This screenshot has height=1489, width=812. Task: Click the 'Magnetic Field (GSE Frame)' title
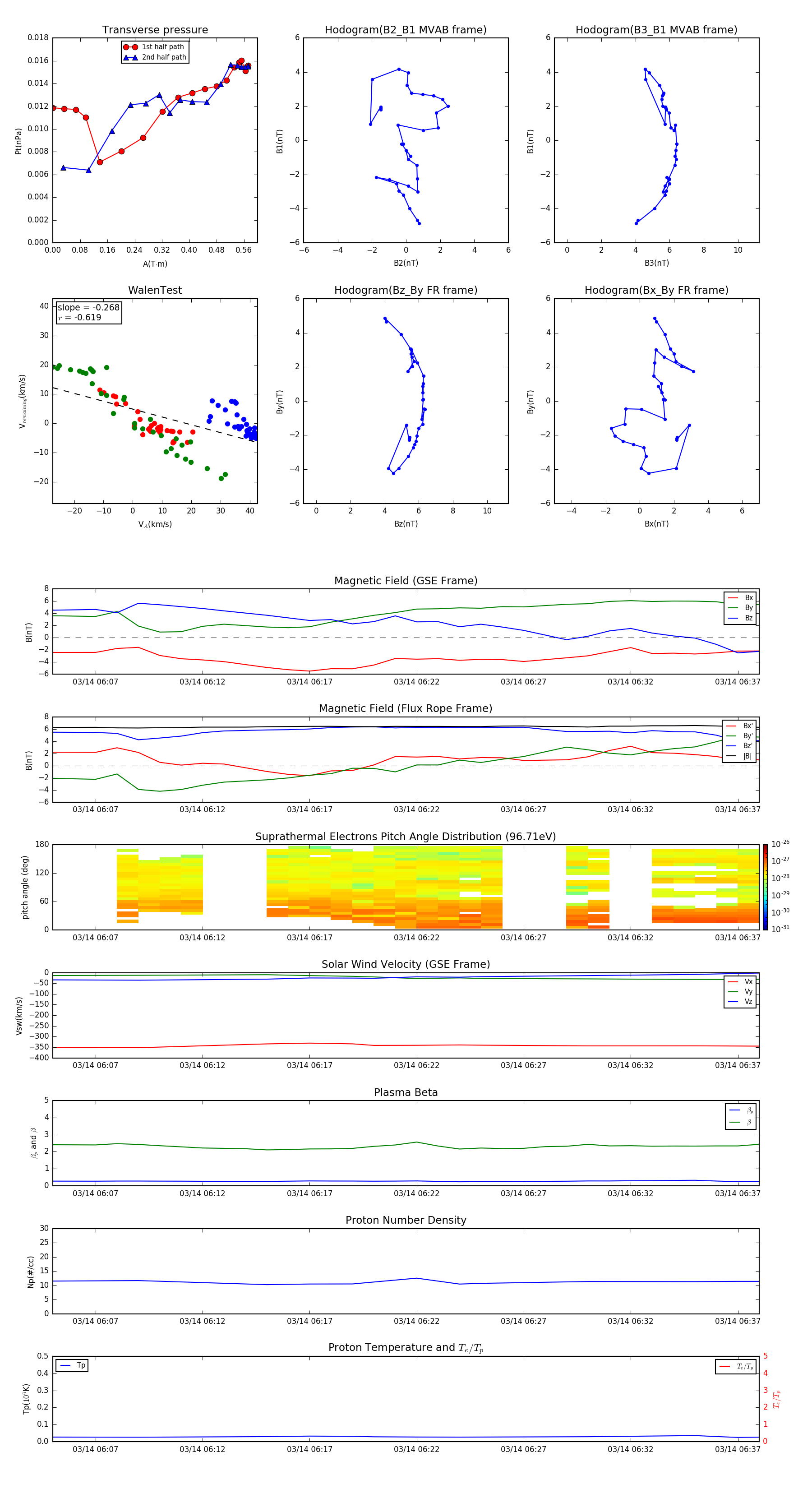(x=406, y=580)
